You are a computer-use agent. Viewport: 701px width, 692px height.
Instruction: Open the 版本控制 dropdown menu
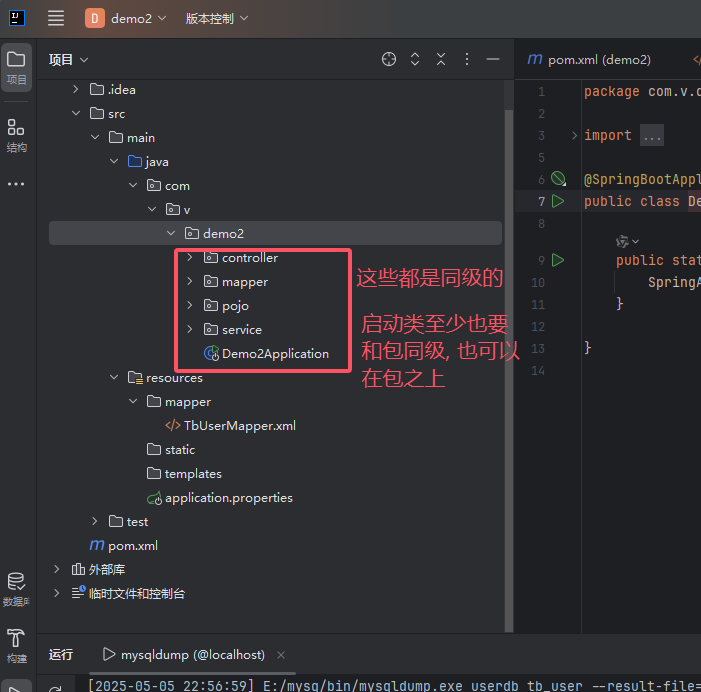[x=217, y=18]
